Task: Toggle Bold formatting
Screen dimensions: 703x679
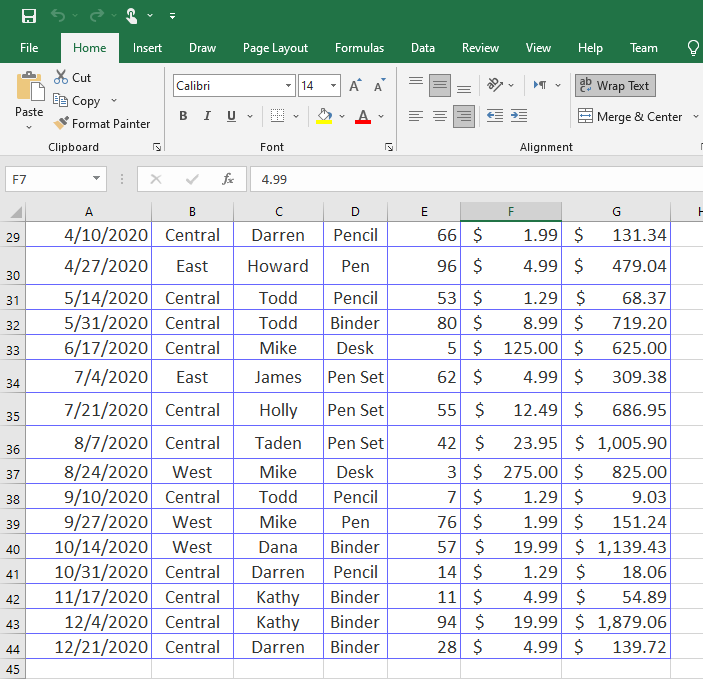Action: click(183, 116)
